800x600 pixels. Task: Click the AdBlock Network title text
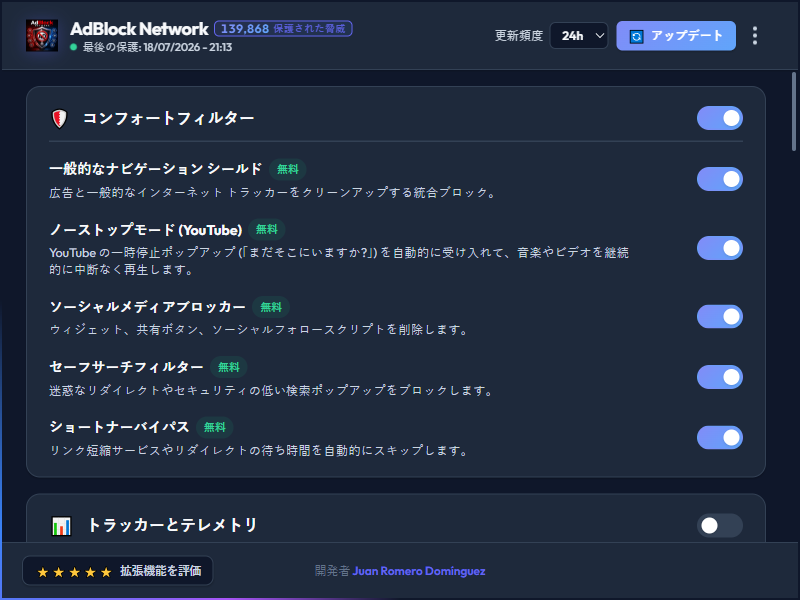click(139, 29)
